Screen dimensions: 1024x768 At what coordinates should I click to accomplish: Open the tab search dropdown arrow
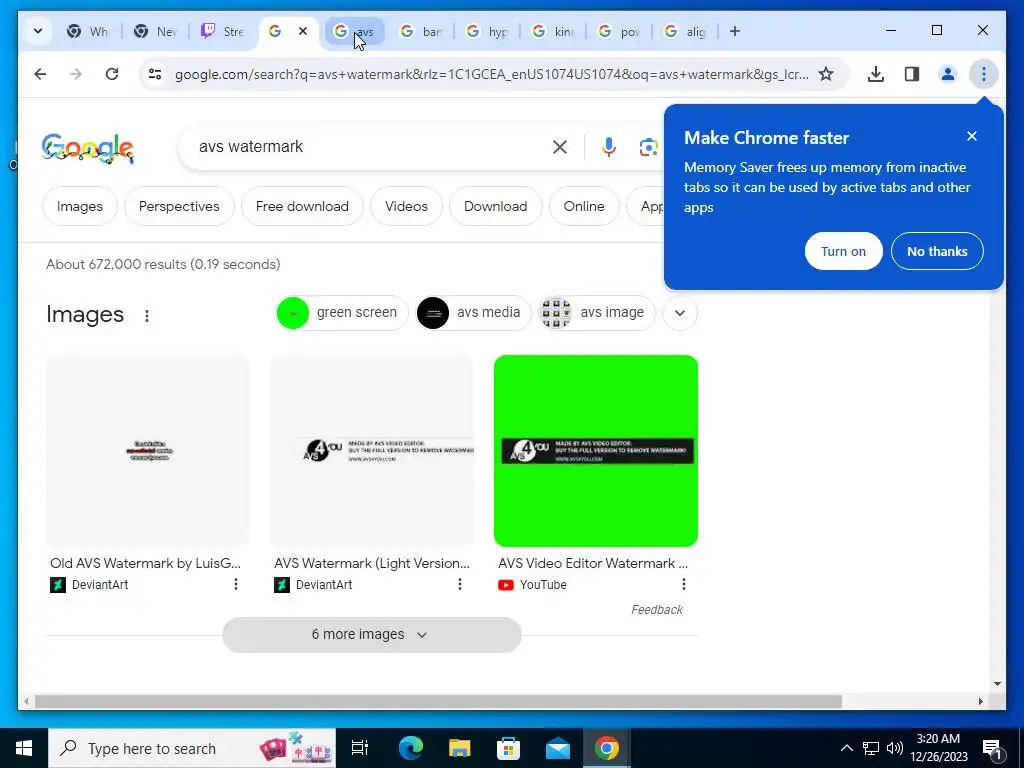[x=38, y=31]
